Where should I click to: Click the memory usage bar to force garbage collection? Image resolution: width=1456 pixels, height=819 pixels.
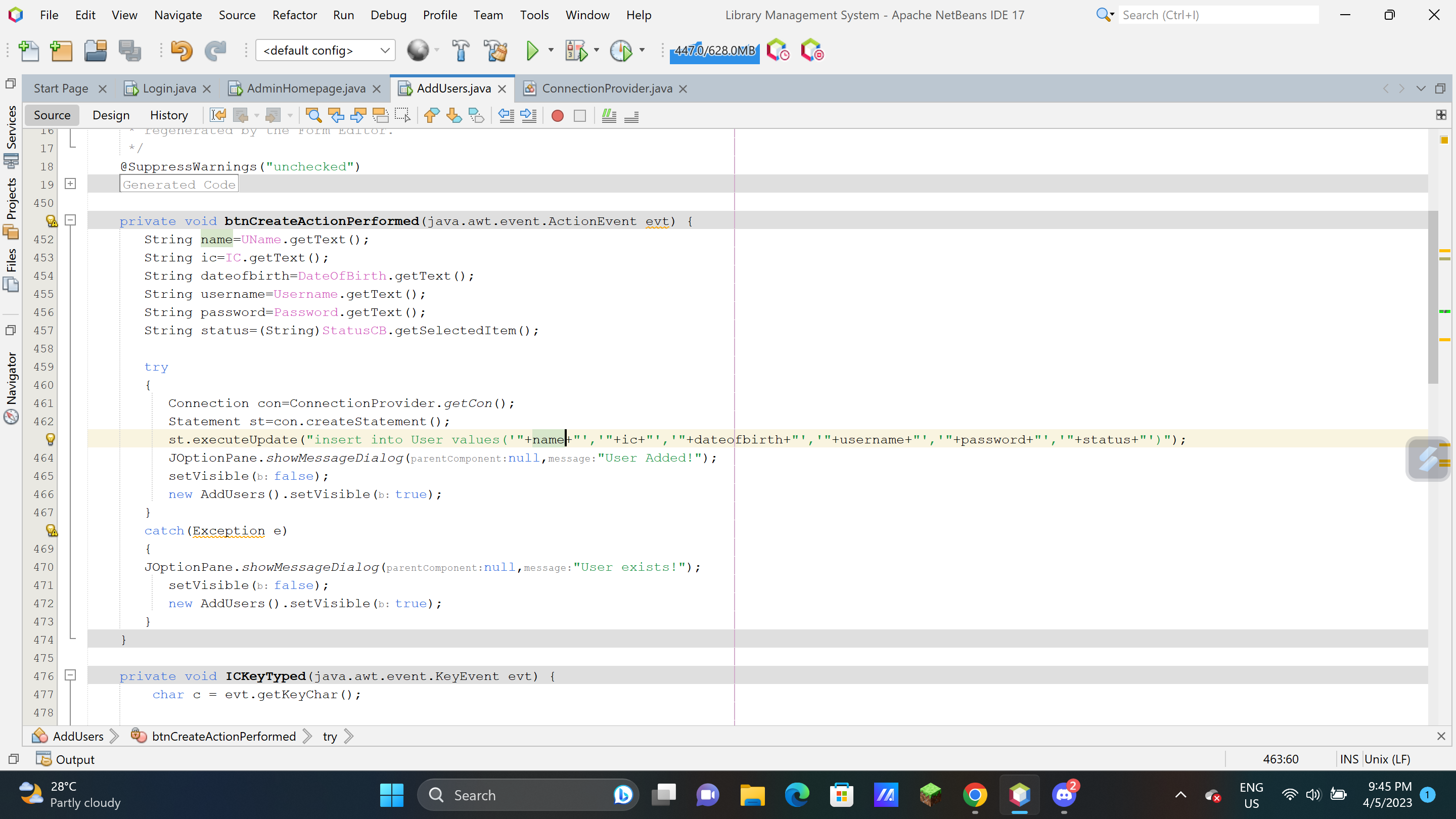click(x=714, y=51)
